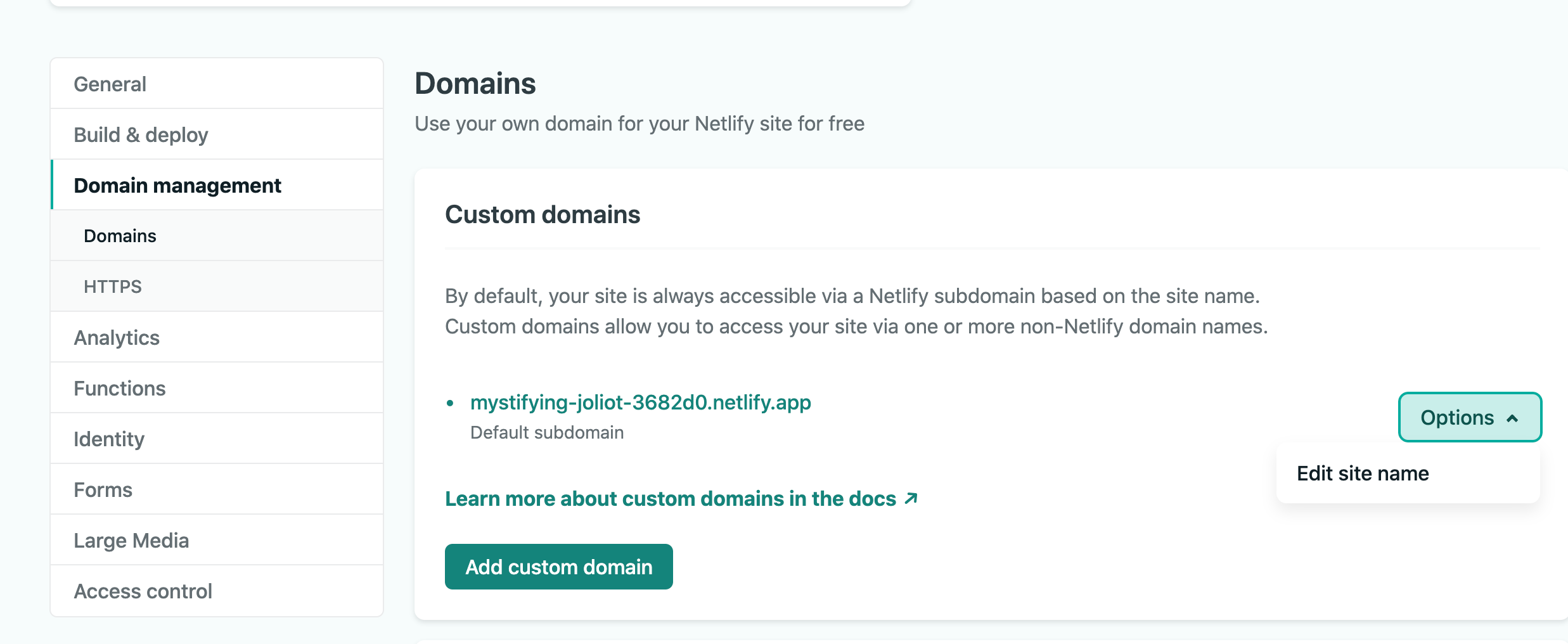Navigate to Functions settings
1568x644 pixels.
120,389
